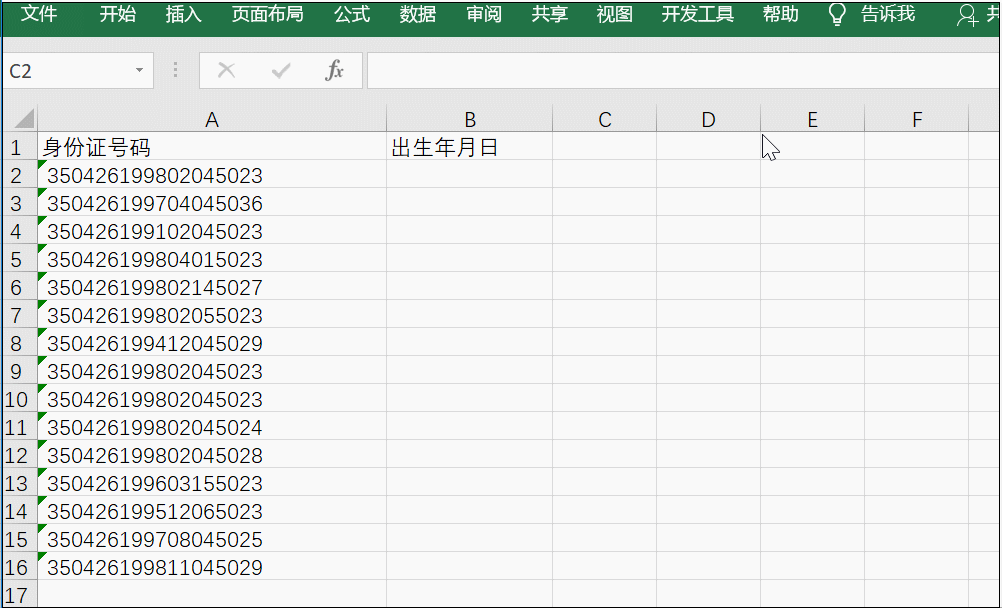
Task: Open the 文件 menu
Action: point(39,15)
